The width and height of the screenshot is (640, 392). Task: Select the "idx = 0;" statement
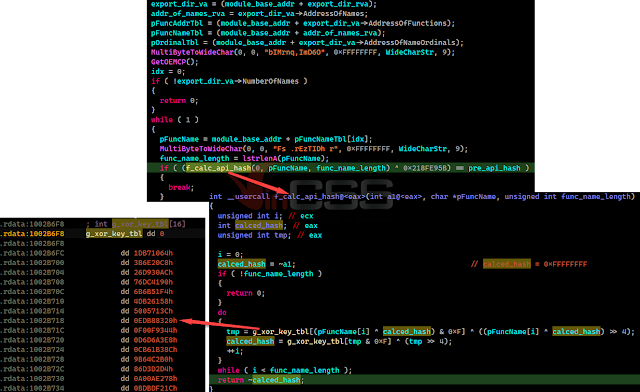(168, 71)
